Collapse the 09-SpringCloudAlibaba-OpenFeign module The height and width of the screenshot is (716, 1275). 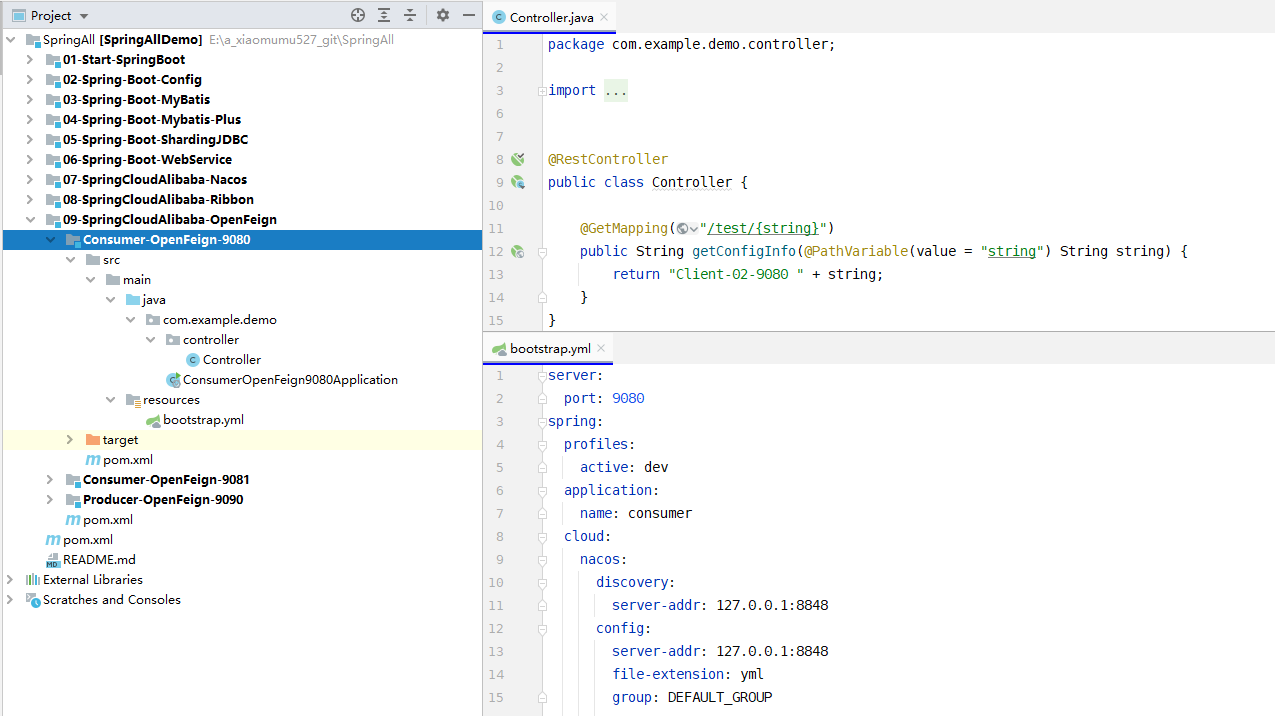(30, 220)
